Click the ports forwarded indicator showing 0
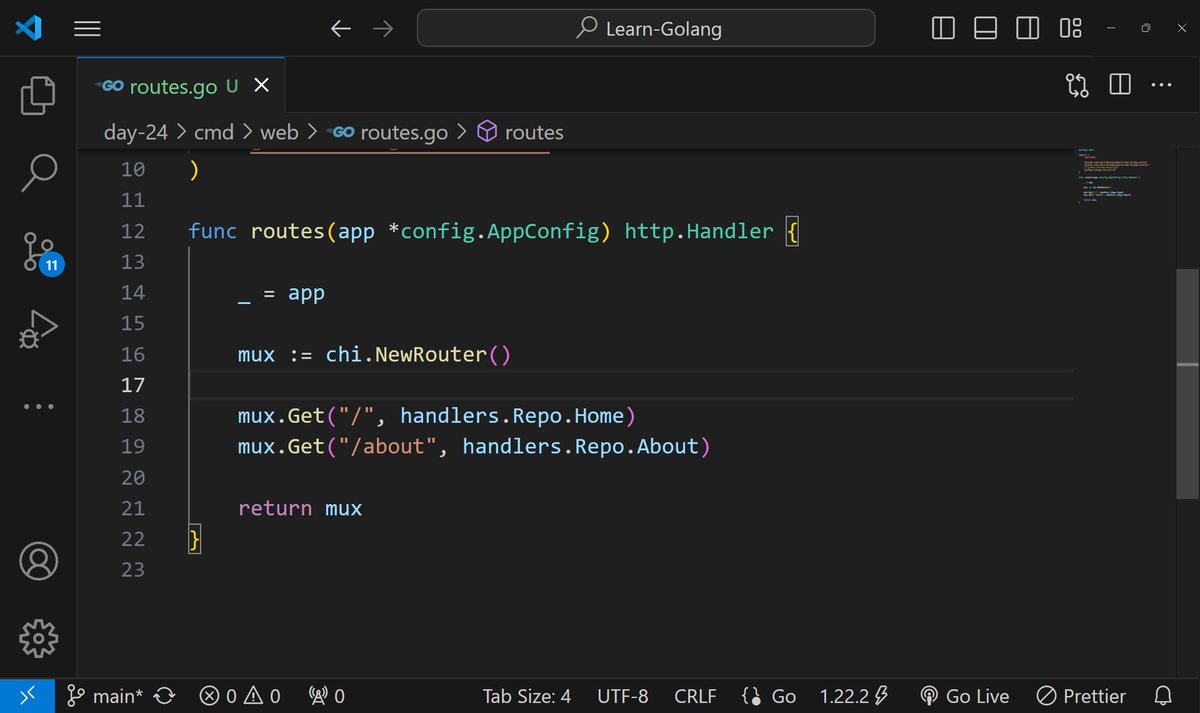The image size is (1200, 713). click(327, 696)
